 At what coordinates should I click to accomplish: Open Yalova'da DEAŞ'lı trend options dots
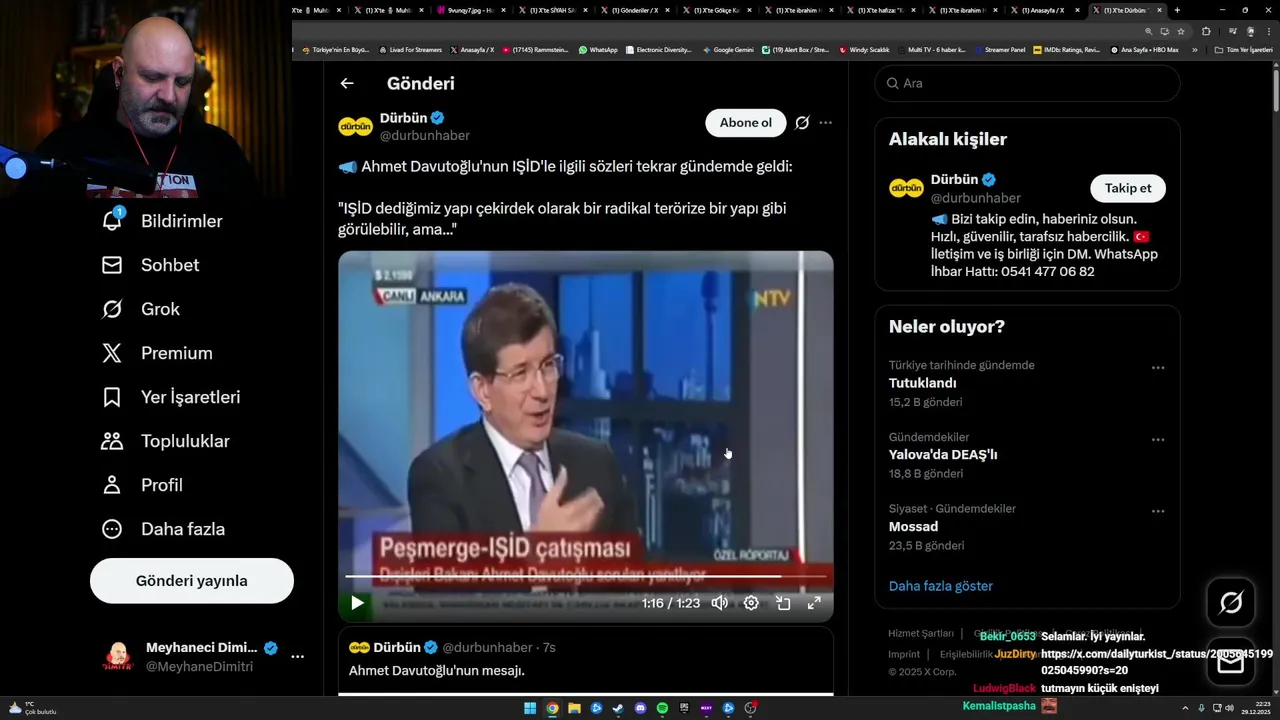(x=1158, y=440)
